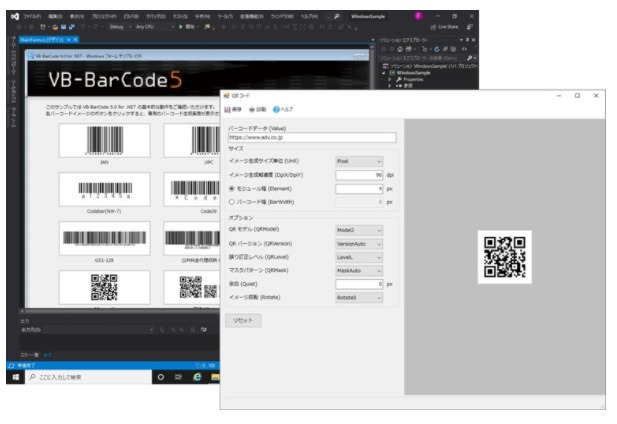Click the Code39 barcode sample image
Viewport: 617px width, 424px height.
(x=192, y=189)
